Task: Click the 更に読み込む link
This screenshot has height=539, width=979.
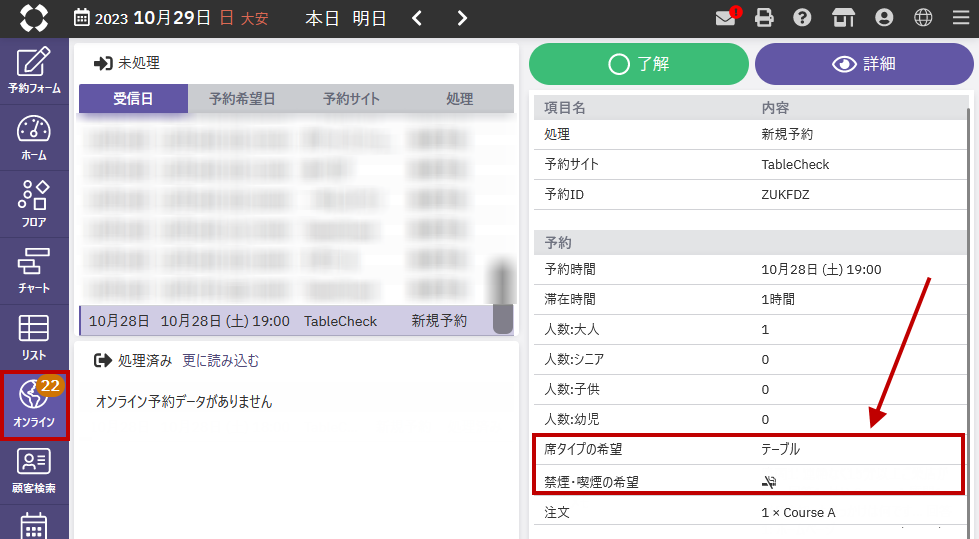Action: [x=220, y=360]
